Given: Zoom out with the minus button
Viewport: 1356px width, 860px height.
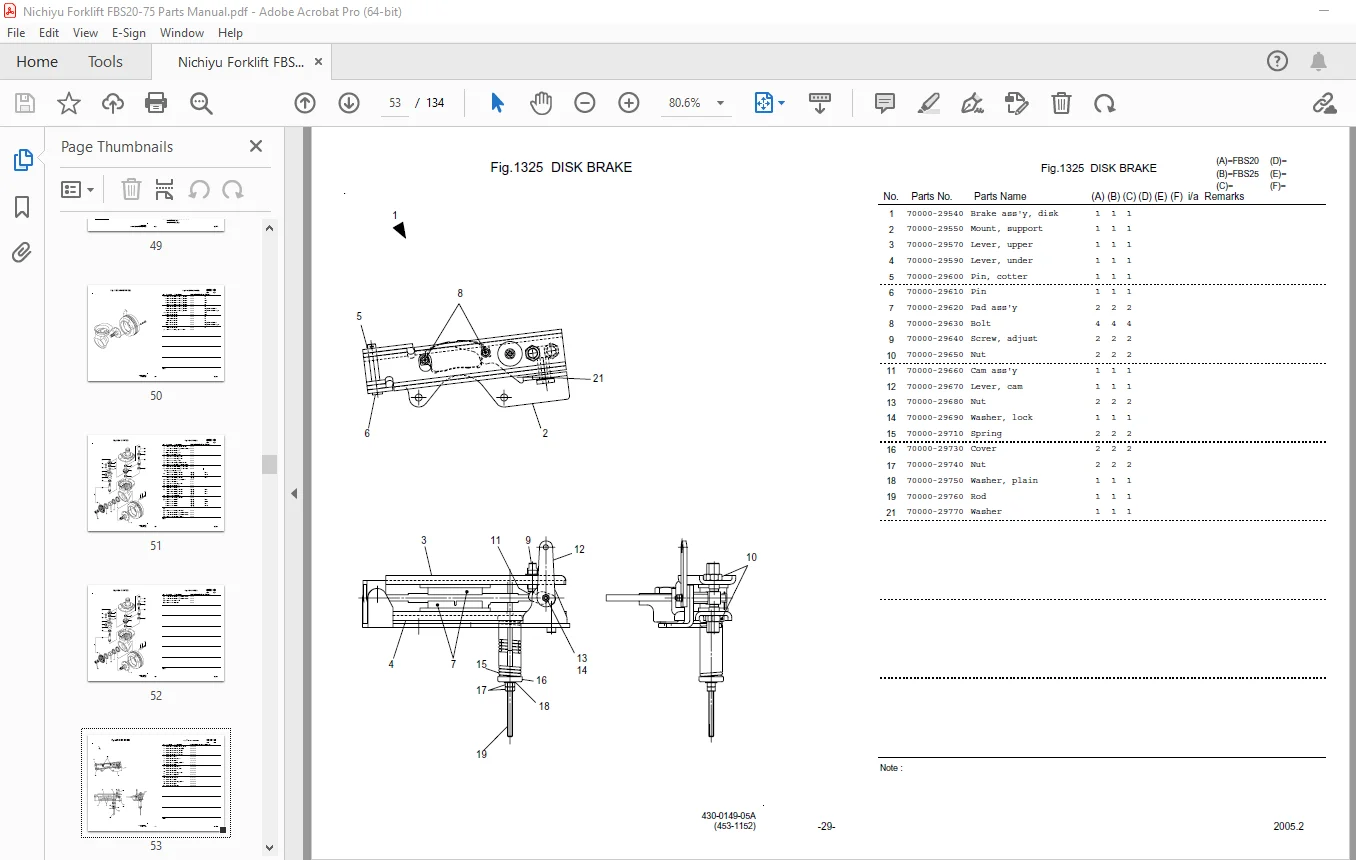Looking at the screenshot, I should [585, 103].
